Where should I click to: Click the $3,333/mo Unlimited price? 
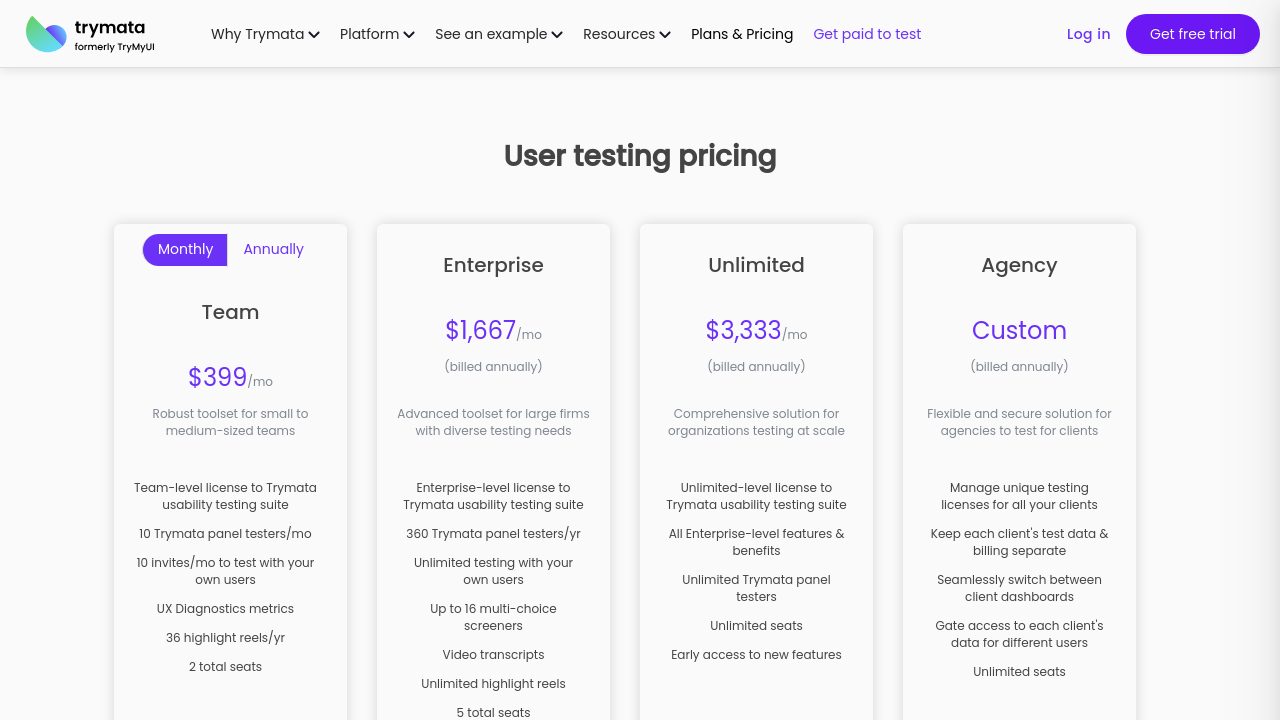click(x=755, y=330)
